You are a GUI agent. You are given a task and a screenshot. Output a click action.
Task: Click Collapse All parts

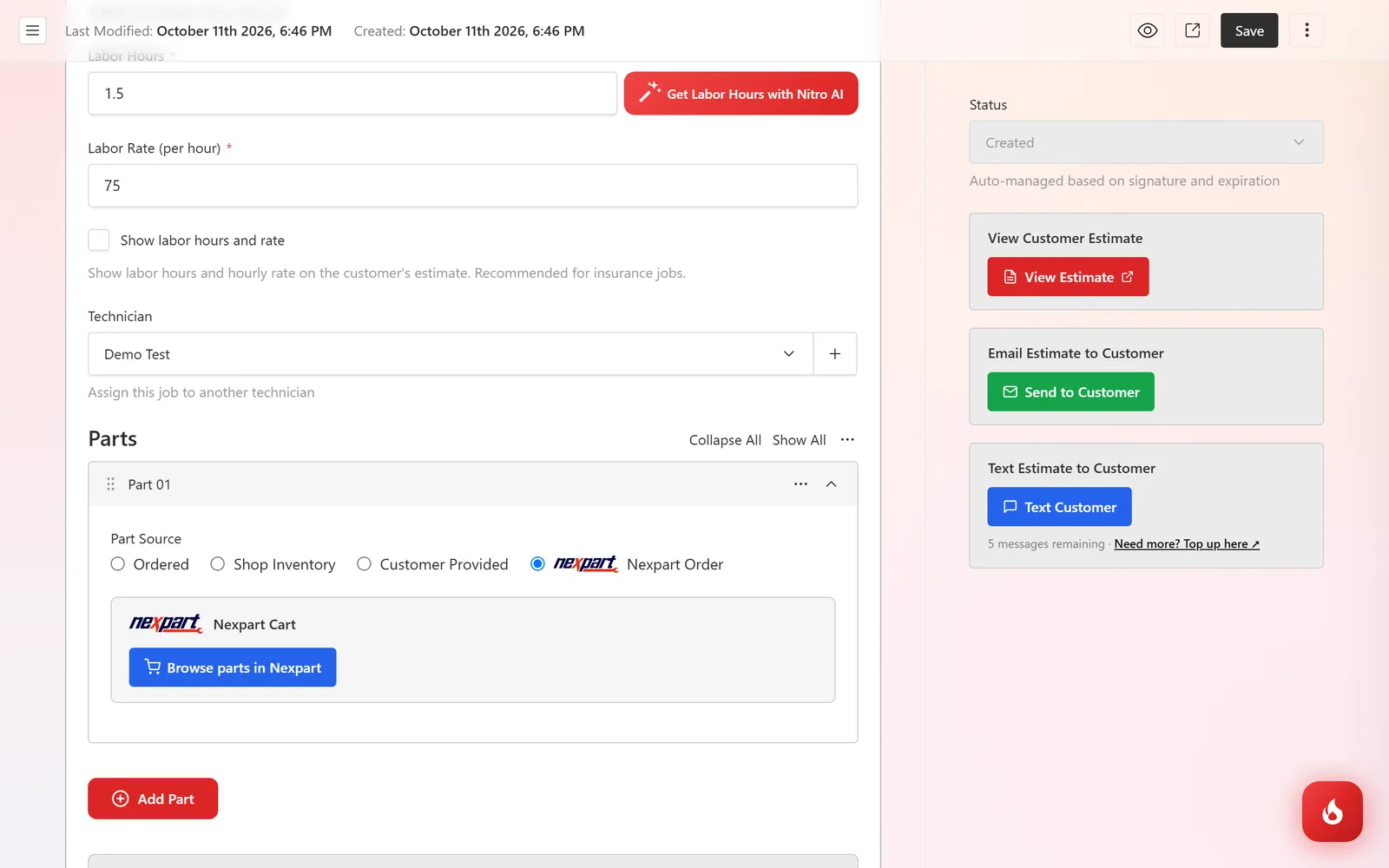725,440
